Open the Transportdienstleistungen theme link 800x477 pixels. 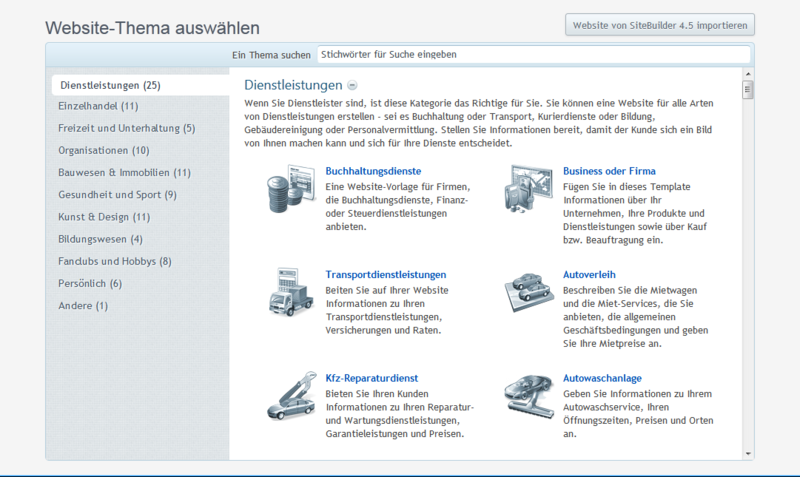386,274
